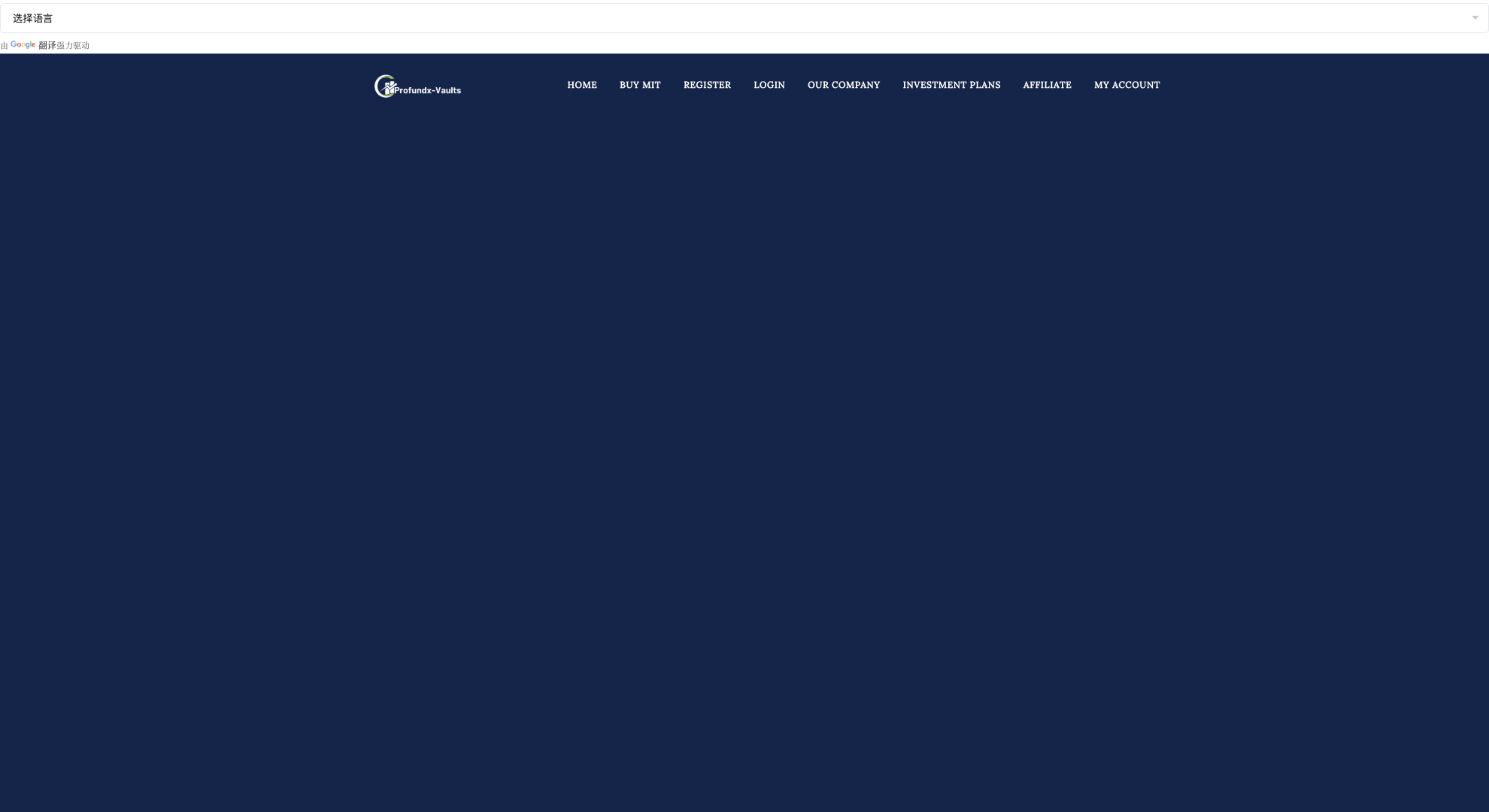Go to the HOME page
This screenshot has height=812, width=1489.
(581, 85)
